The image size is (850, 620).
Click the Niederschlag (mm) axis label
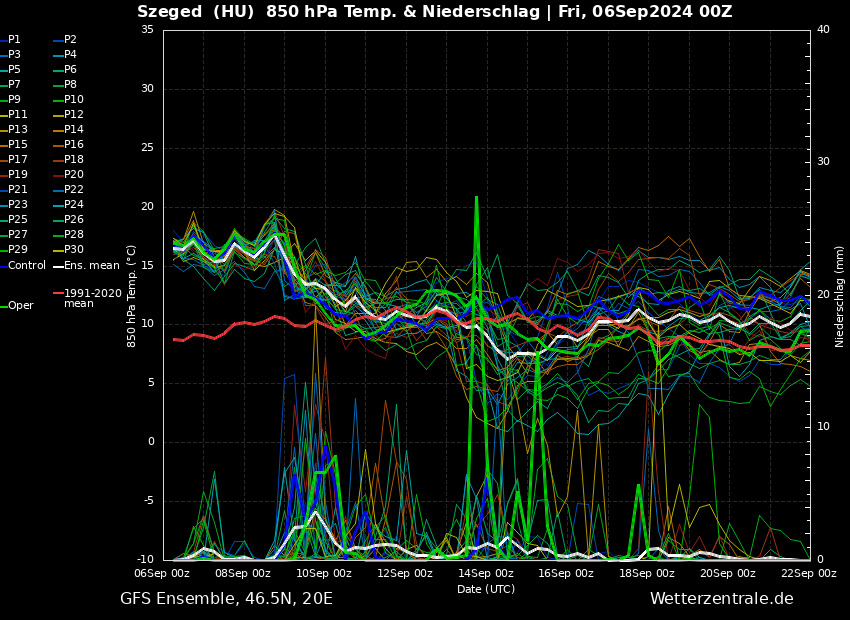coord(840,296)
